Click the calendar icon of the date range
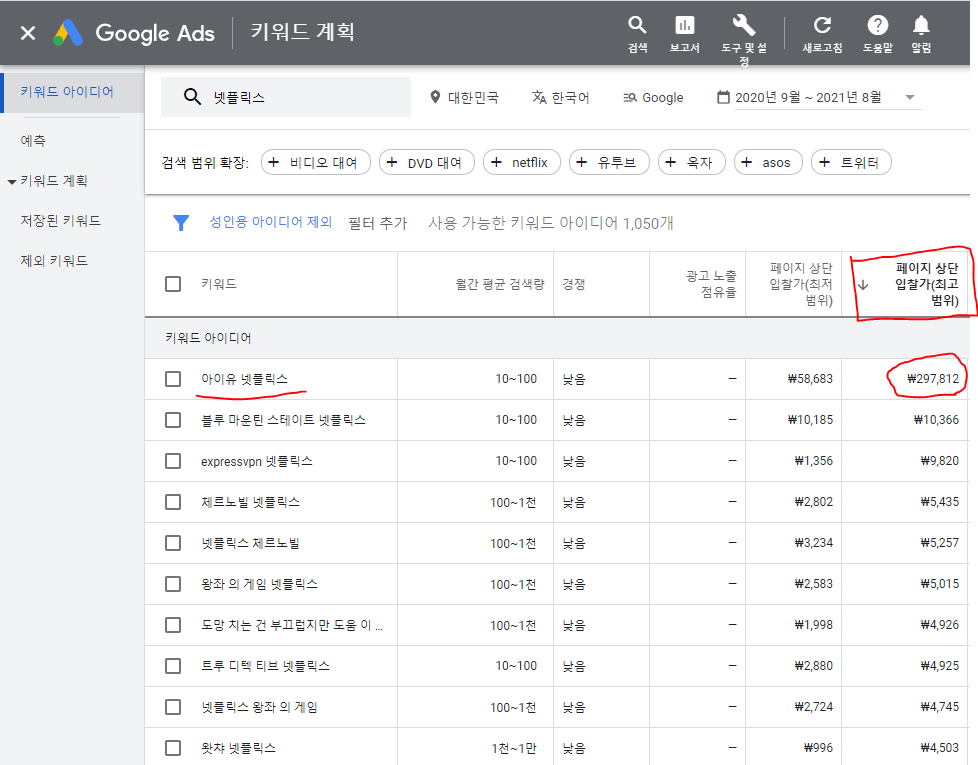 pyautogui.click(x=723, y=97)
